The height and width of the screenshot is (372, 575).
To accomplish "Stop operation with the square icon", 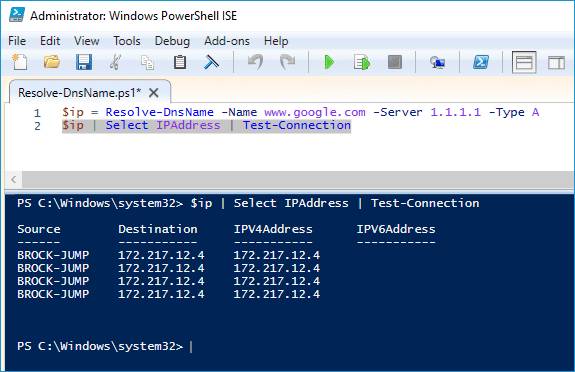I will [x=395, y=62].
